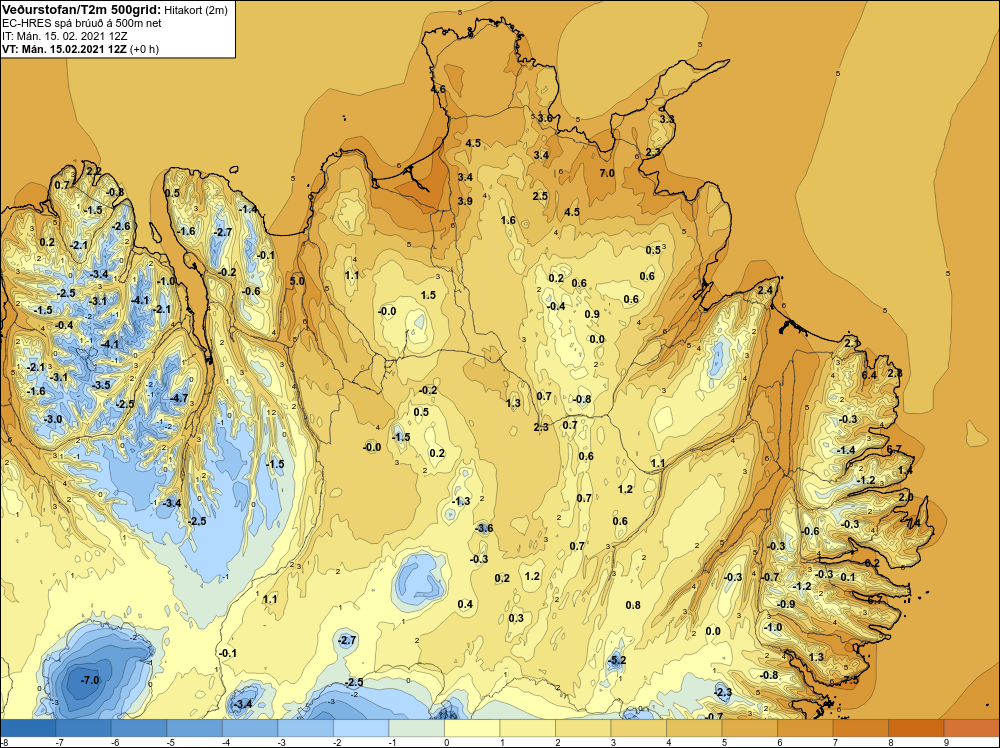
Task: Click the title "Veðurstofan/T2m 500grid: Hitakort (2m)"
Action: point(115,9)
